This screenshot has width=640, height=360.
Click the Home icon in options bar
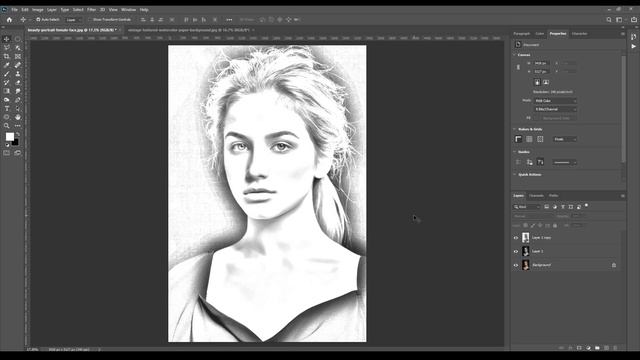(x=9, y=20)
